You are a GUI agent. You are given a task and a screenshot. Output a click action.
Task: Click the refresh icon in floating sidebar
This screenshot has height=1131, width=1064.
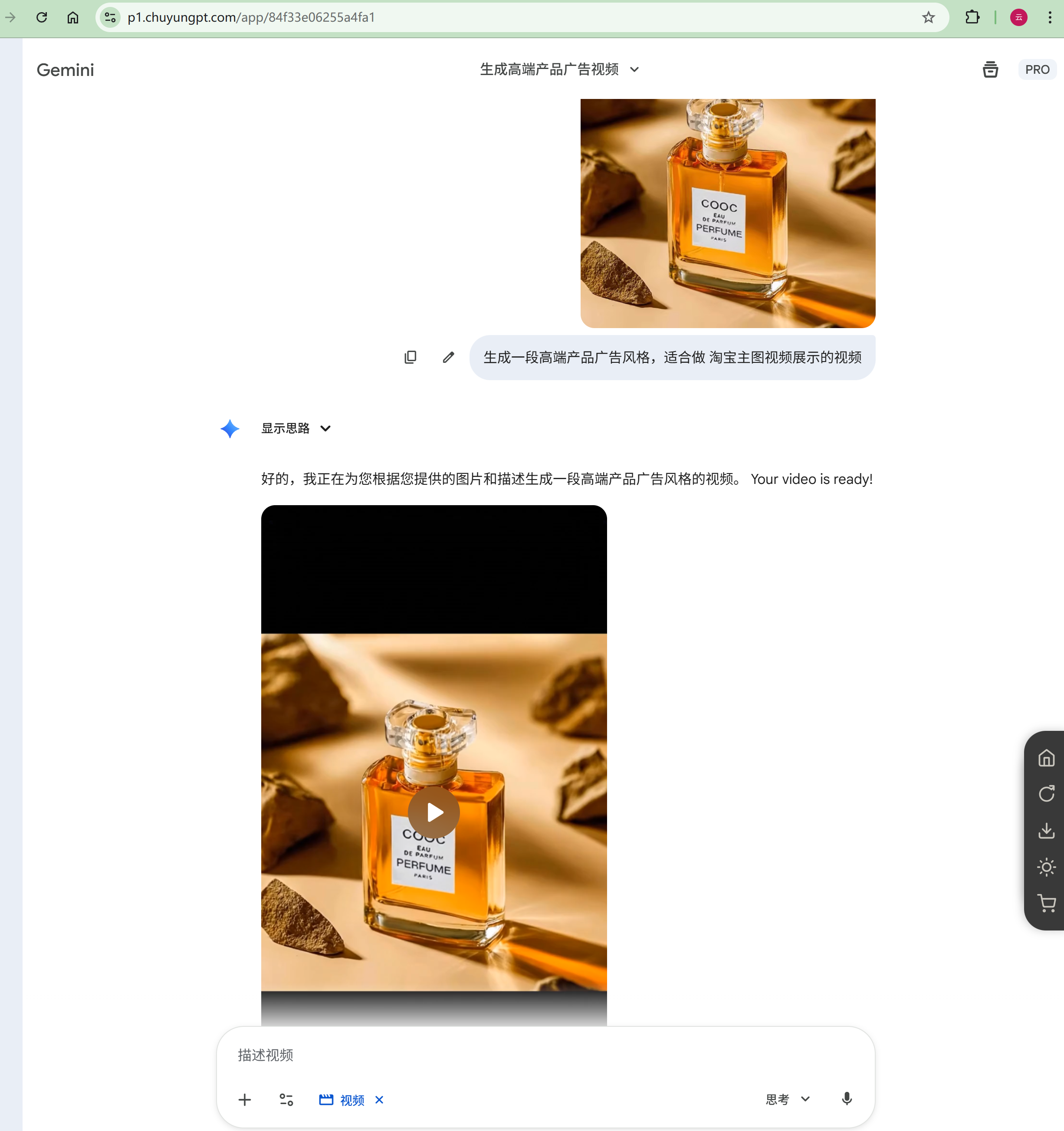click(x=1046, y=794)
